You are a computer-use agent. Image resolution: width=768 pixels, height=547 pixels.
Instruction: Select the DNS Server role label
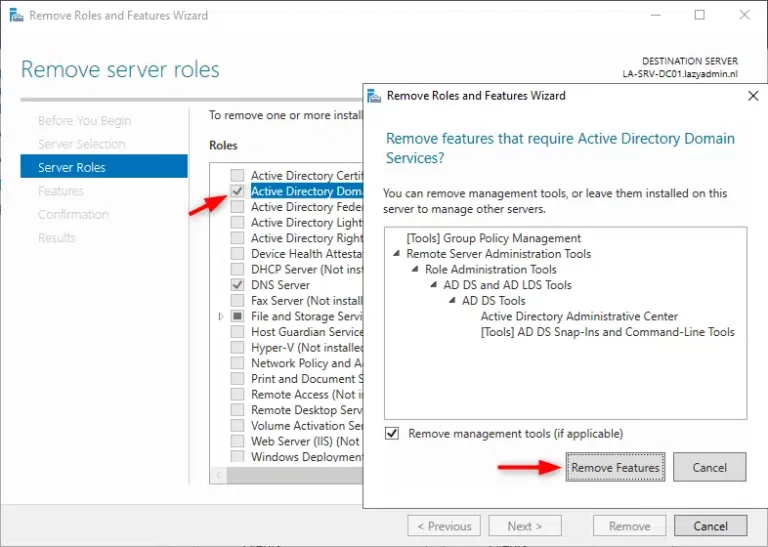(x=280, y=285)
